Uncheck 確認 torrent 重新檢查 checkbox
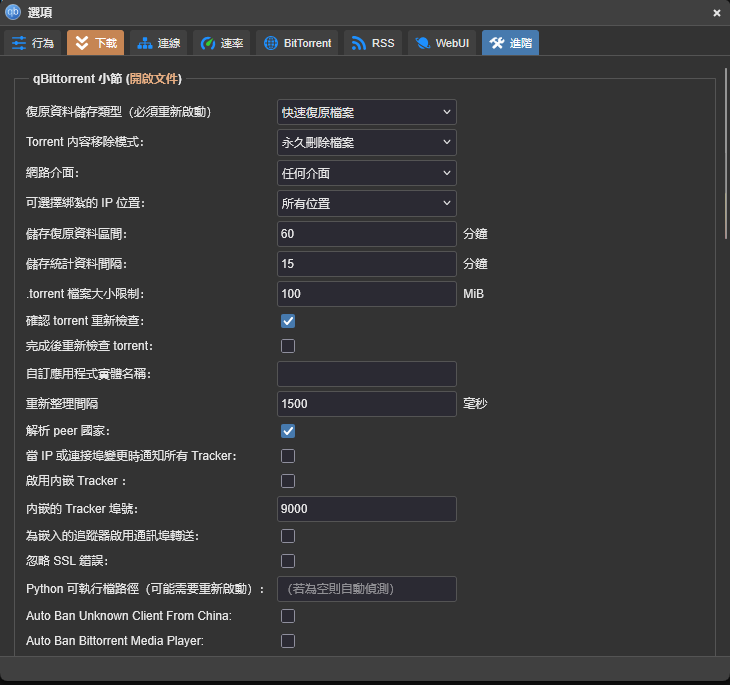730x685 pixels. click(x=288, y=321)
